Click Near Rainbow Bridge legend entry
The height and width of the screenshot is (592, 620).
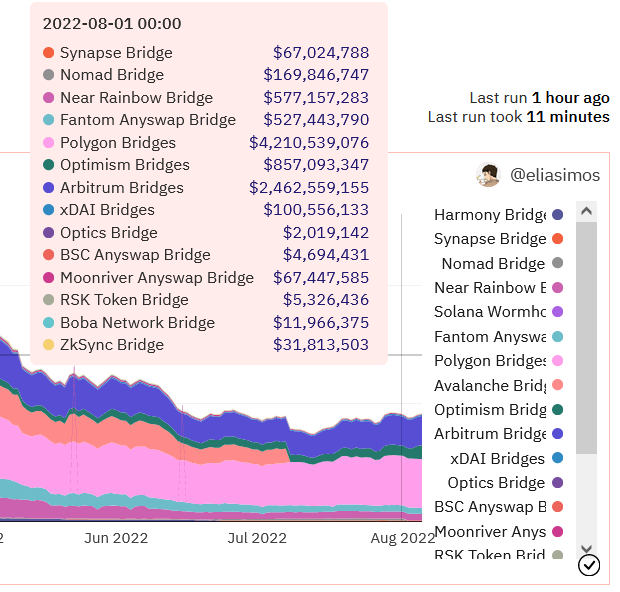[490, 288]
